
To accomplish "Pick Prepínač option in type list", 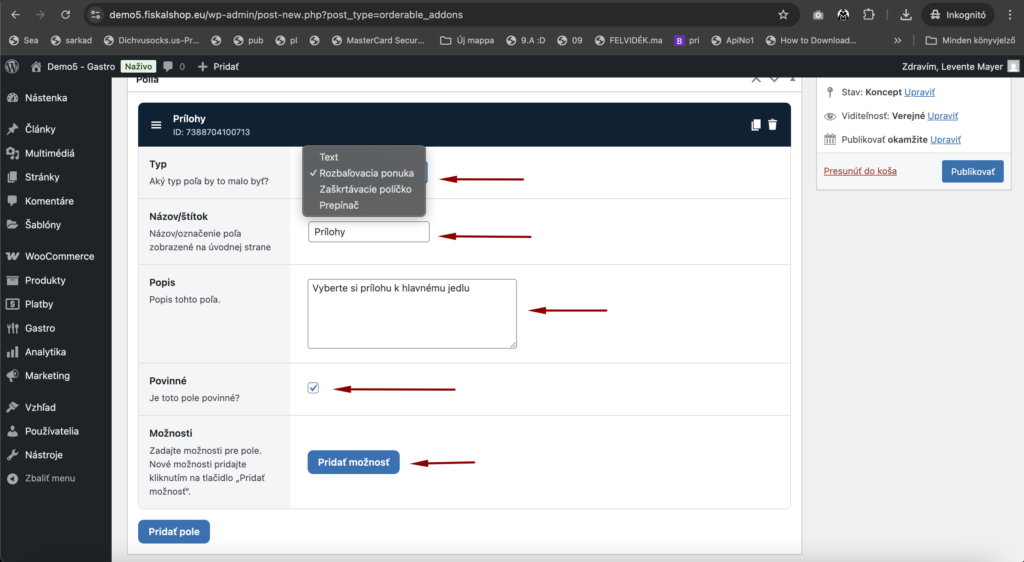I will point(339,205).
